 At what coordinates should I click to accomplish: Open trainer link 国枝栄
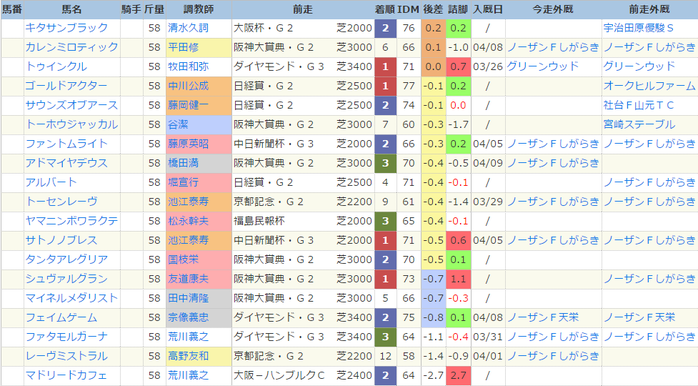pos(183,260)
